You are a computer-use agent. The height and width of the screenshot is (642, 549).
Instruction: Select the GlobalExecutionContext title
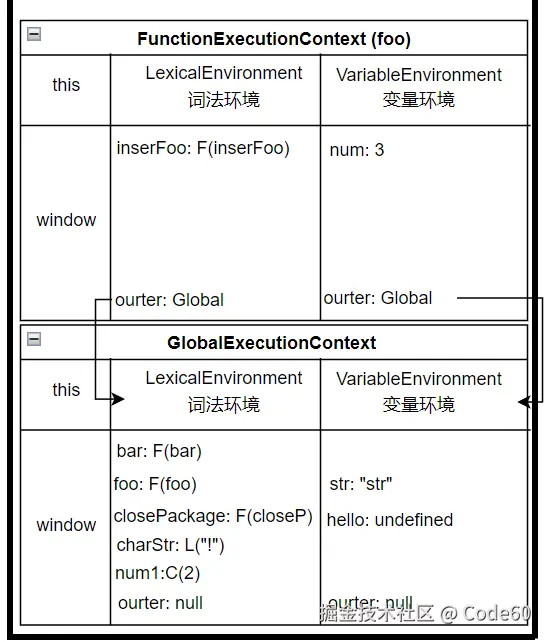click(271, 343)
